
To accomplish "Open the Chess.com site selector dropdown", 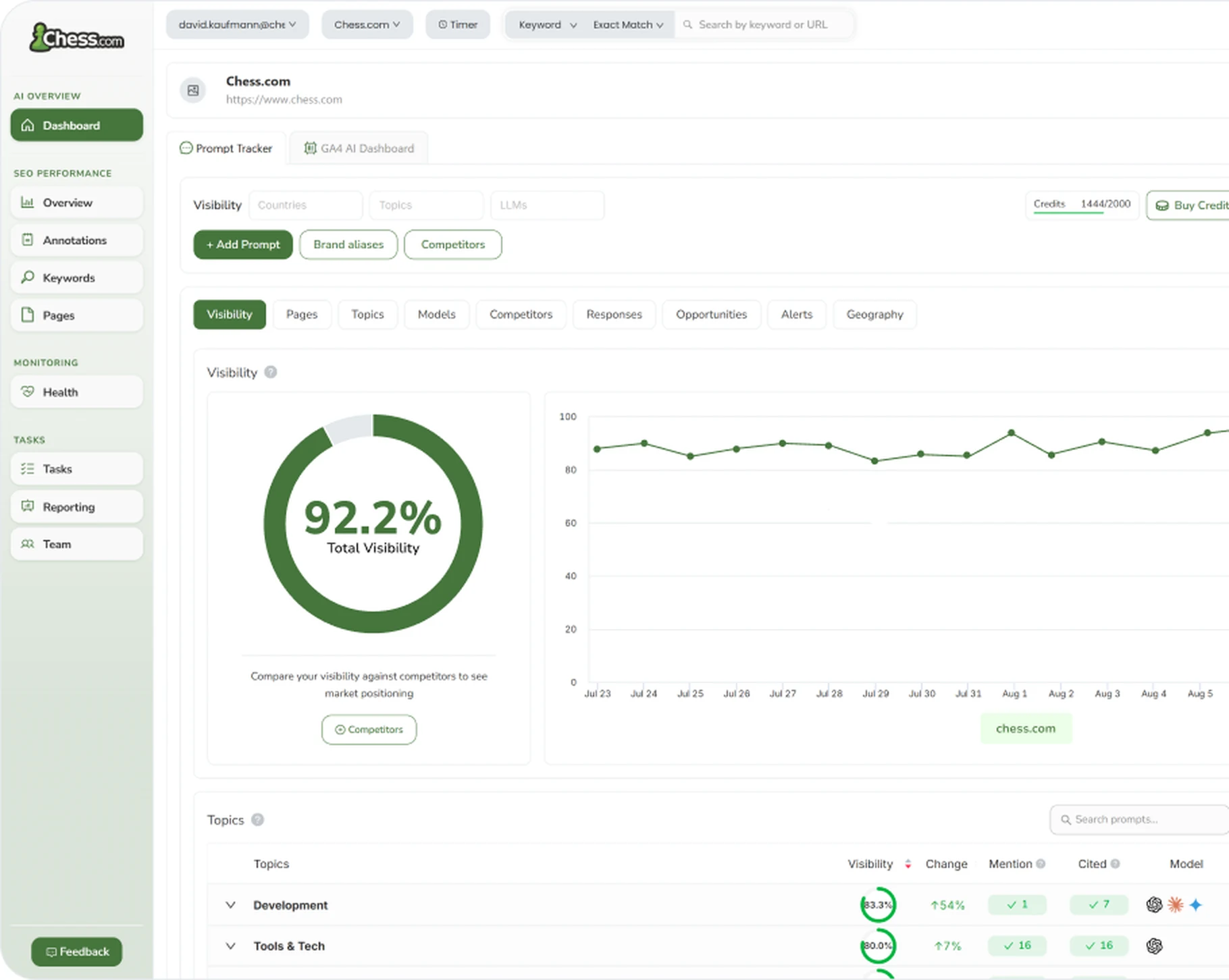I will [x=367, y=24].
